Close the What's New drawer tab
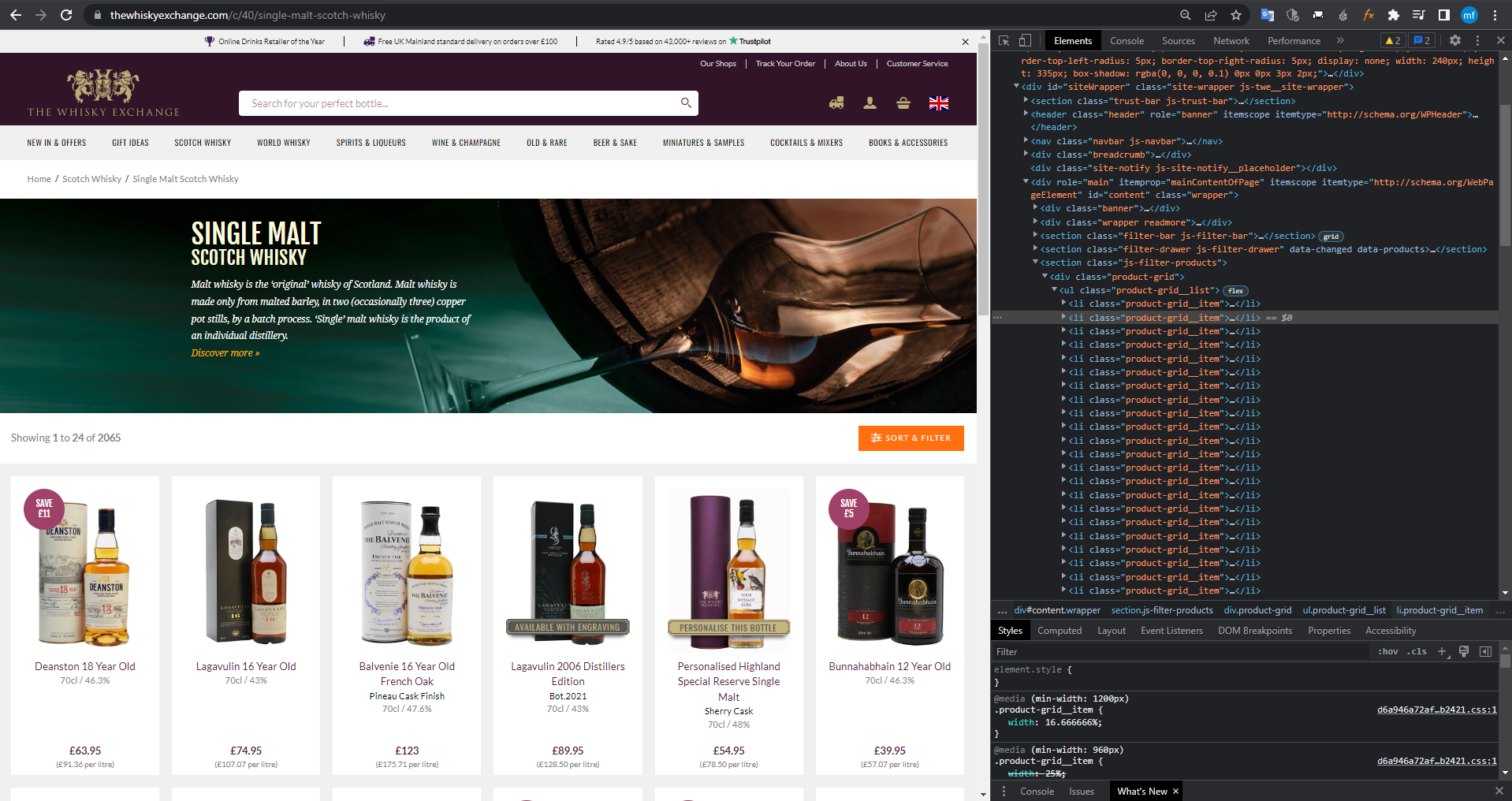The width and height of the screenshot is (1512, 801). [x=1175, y=791]
